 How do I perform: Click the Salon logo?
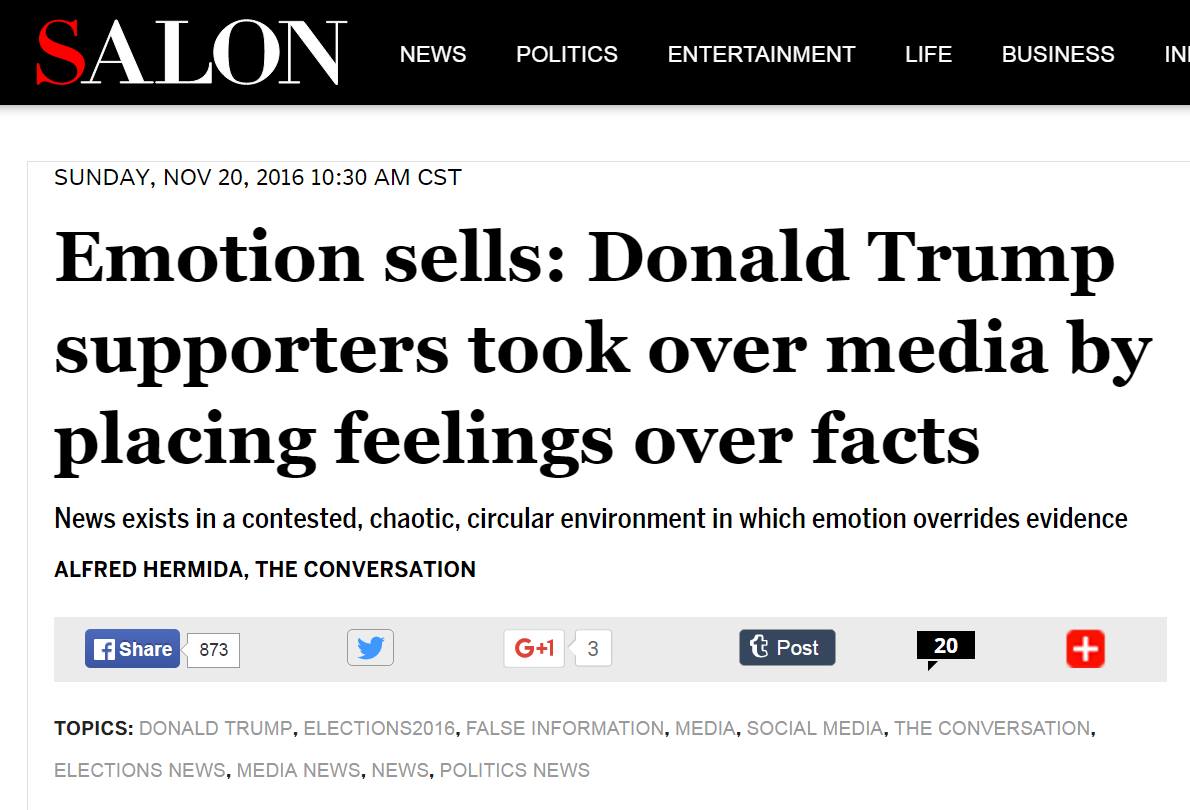(190, 52)
